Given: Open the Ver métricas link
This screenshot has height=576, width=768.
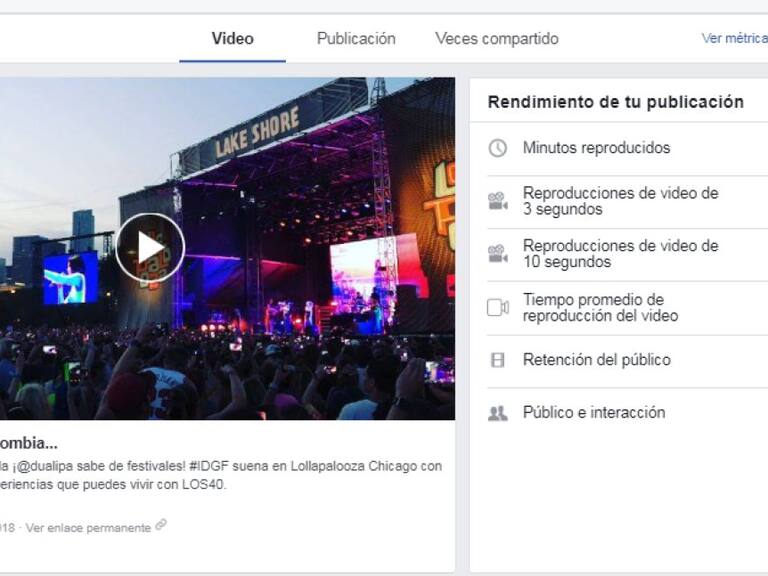Looking at the screenshot, I should point(733,39).
